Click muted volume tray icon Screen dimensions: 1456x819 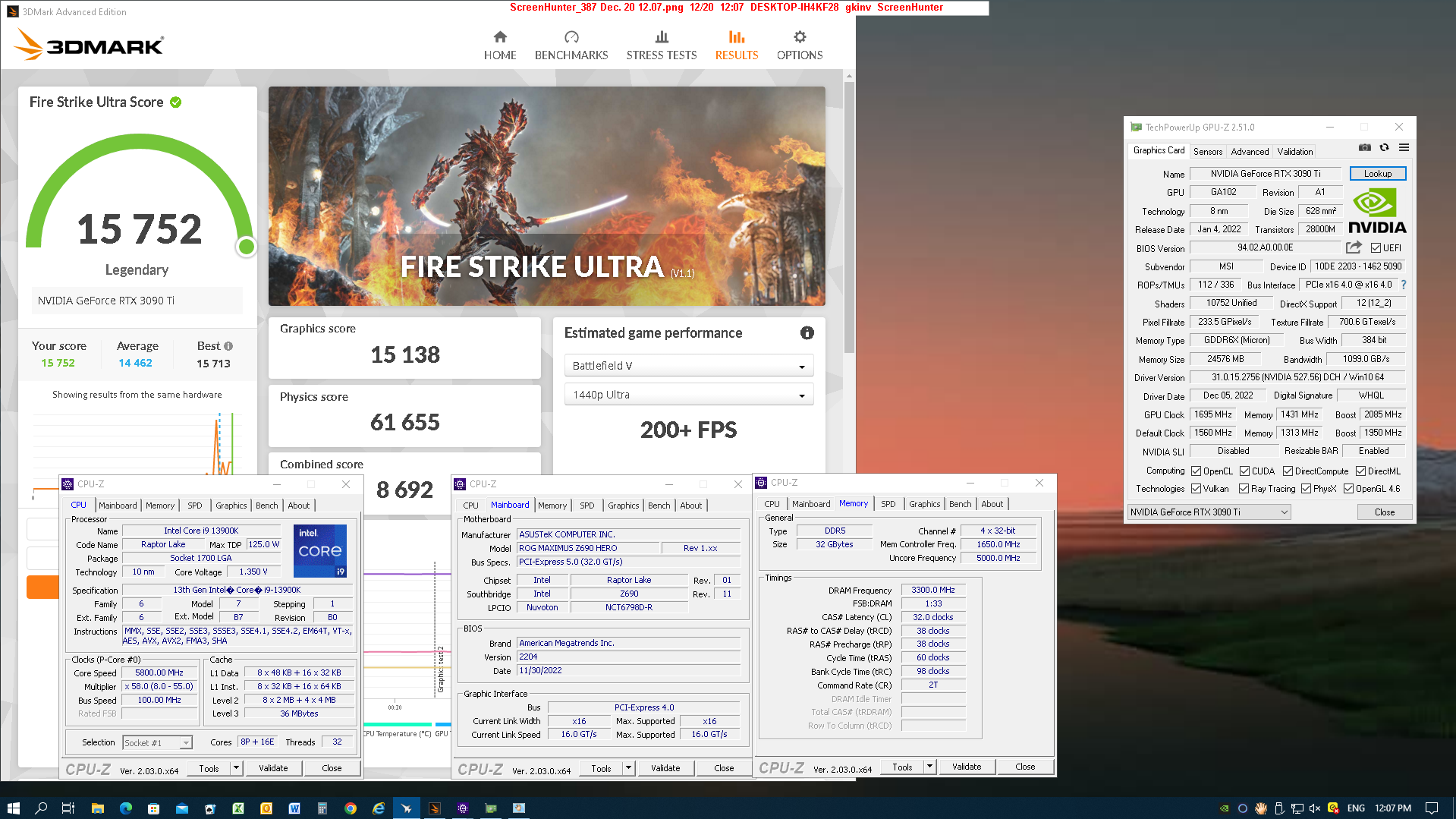pyautogui.click(x=1315, y=808)
